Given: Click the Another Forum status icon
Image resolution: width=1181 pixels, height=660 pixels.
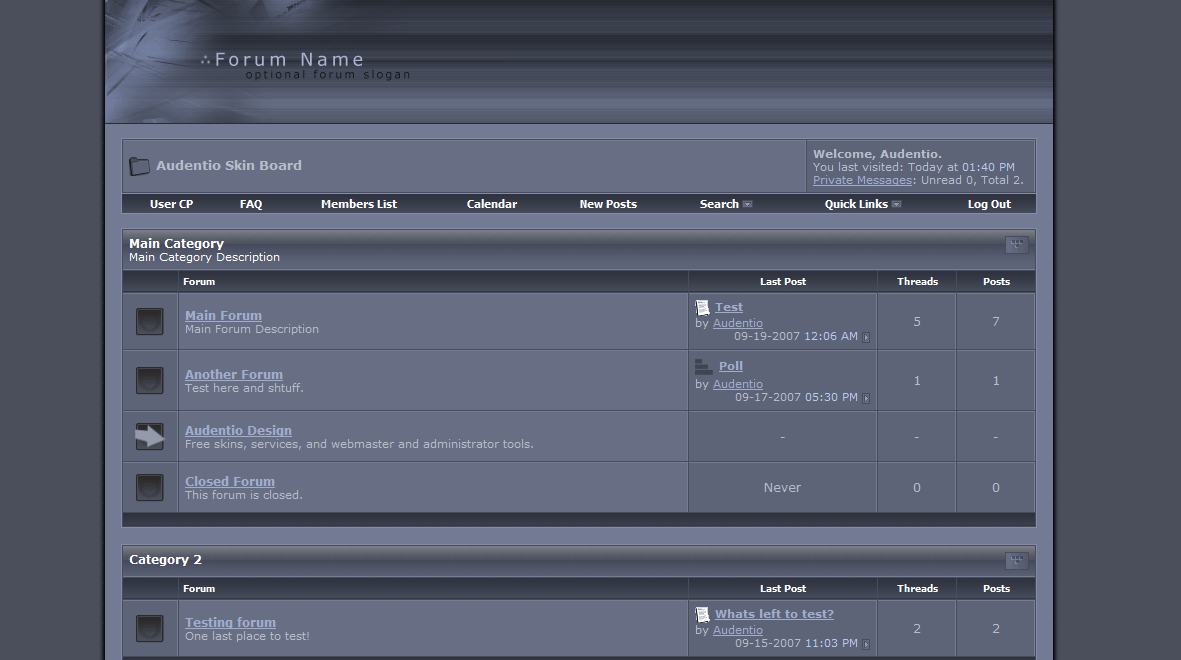Looking at the screenshot, I should pyautogui.click(x=149, y=380).
